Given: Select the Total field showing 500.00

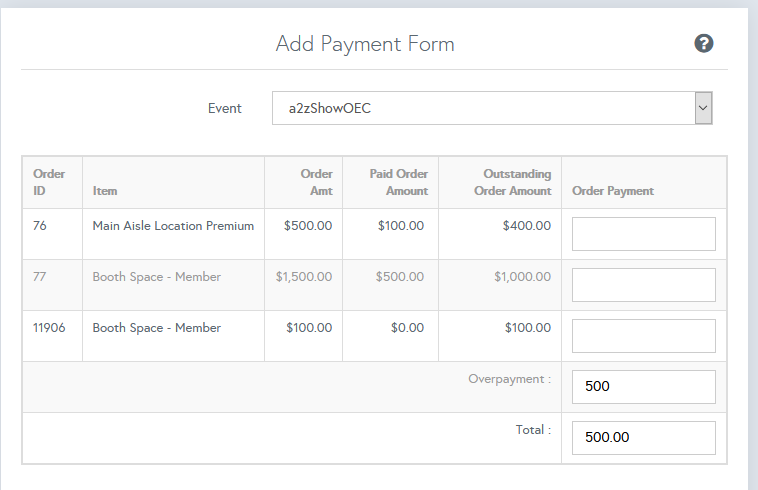Looking at the screenshot, I should point(643,438).
